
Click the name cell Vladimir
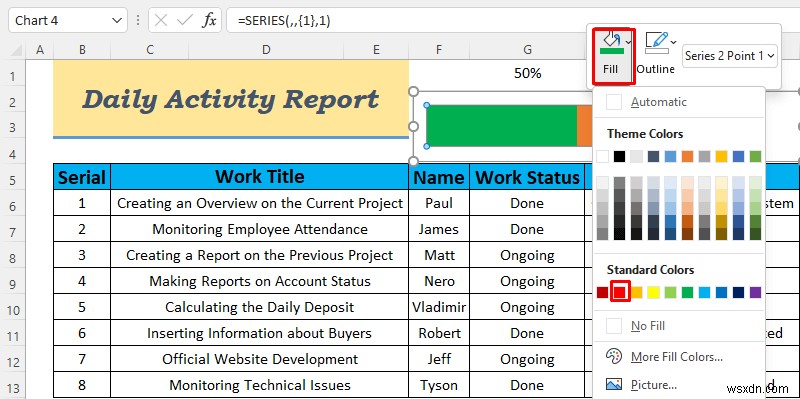click(x=439, y=307)
